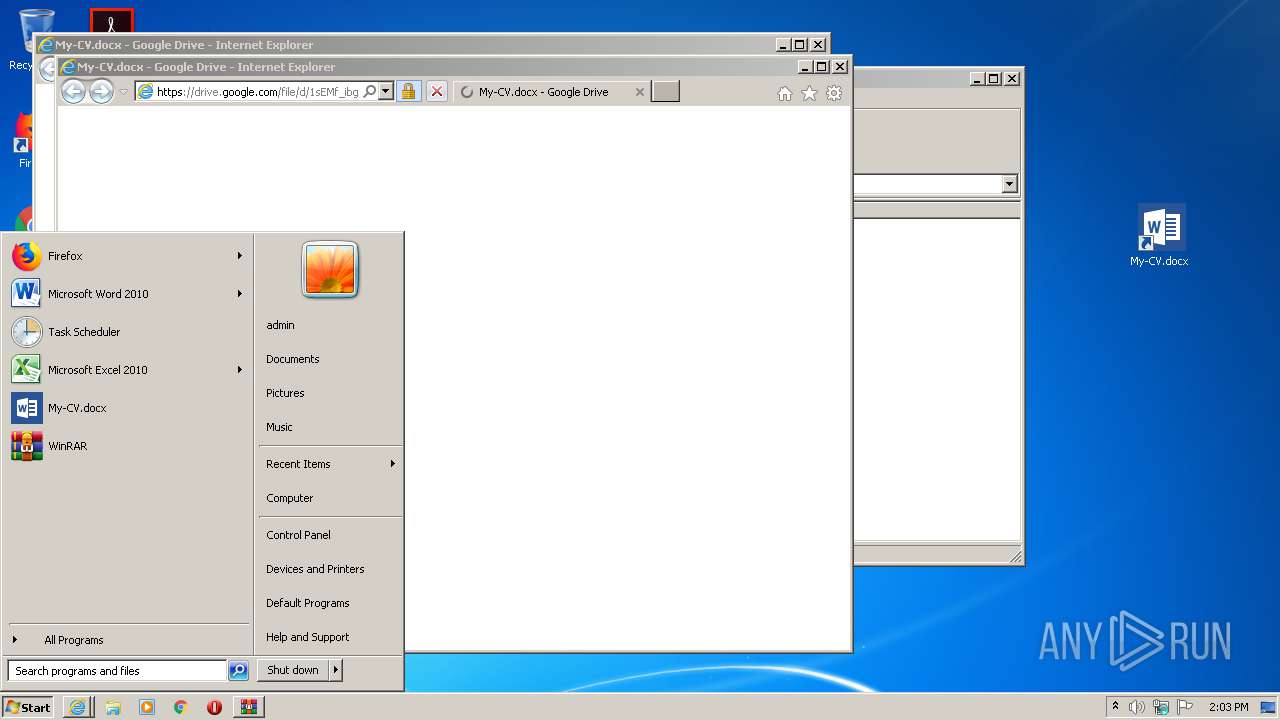Click the search magnifier button in Start menu
The height and width of the screenshot is (720, 1280).
tap(238, 671)
